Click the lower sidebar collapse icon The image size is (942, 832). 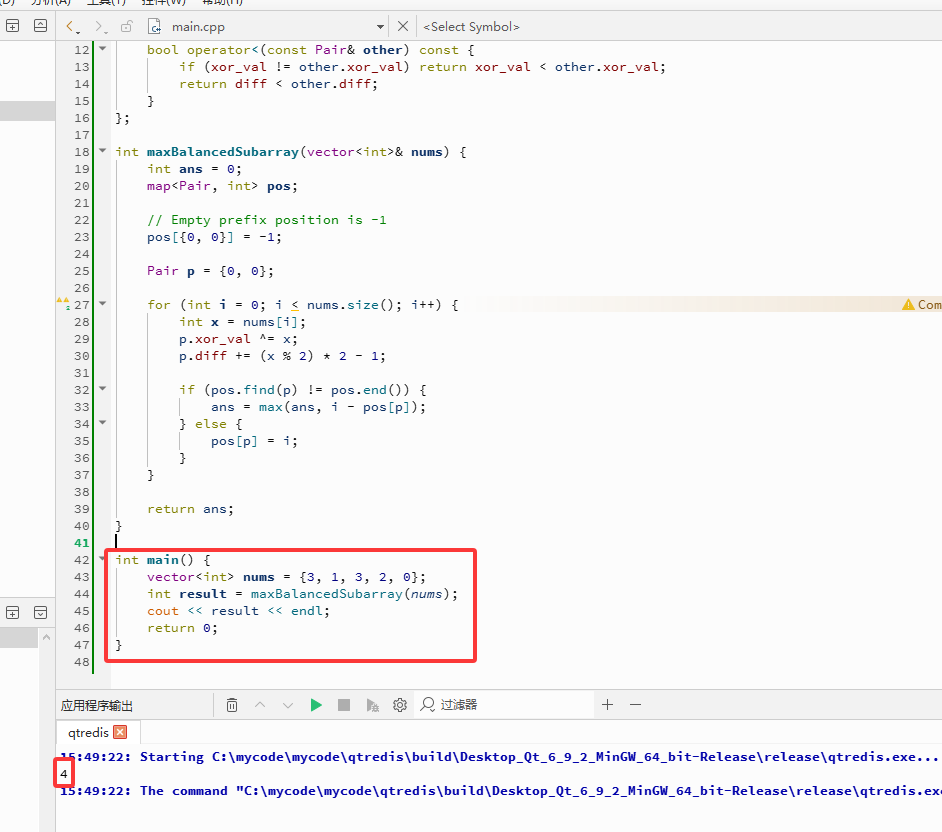(x=40, y=612)
